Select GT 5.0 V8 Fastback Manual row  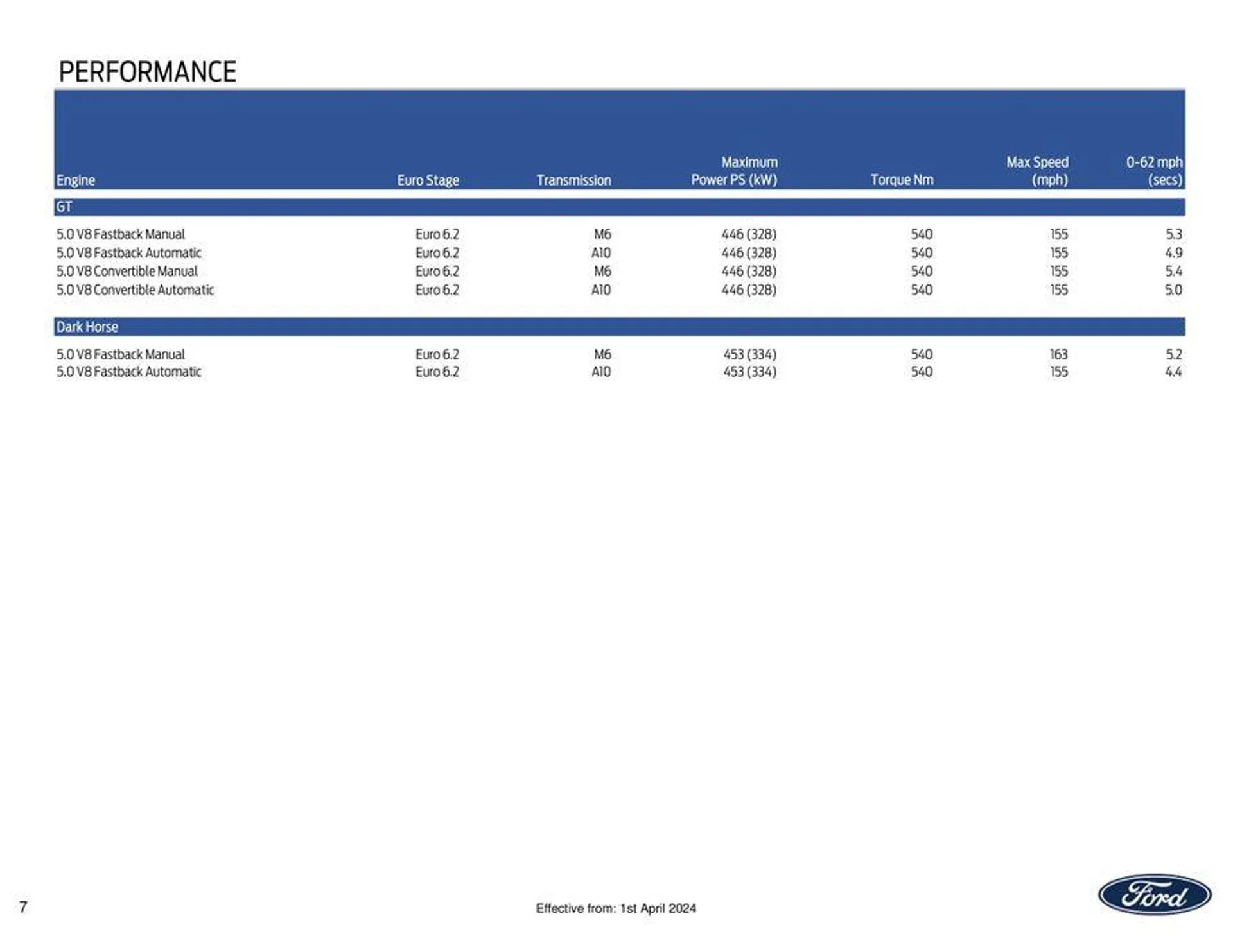coord(620,234)
